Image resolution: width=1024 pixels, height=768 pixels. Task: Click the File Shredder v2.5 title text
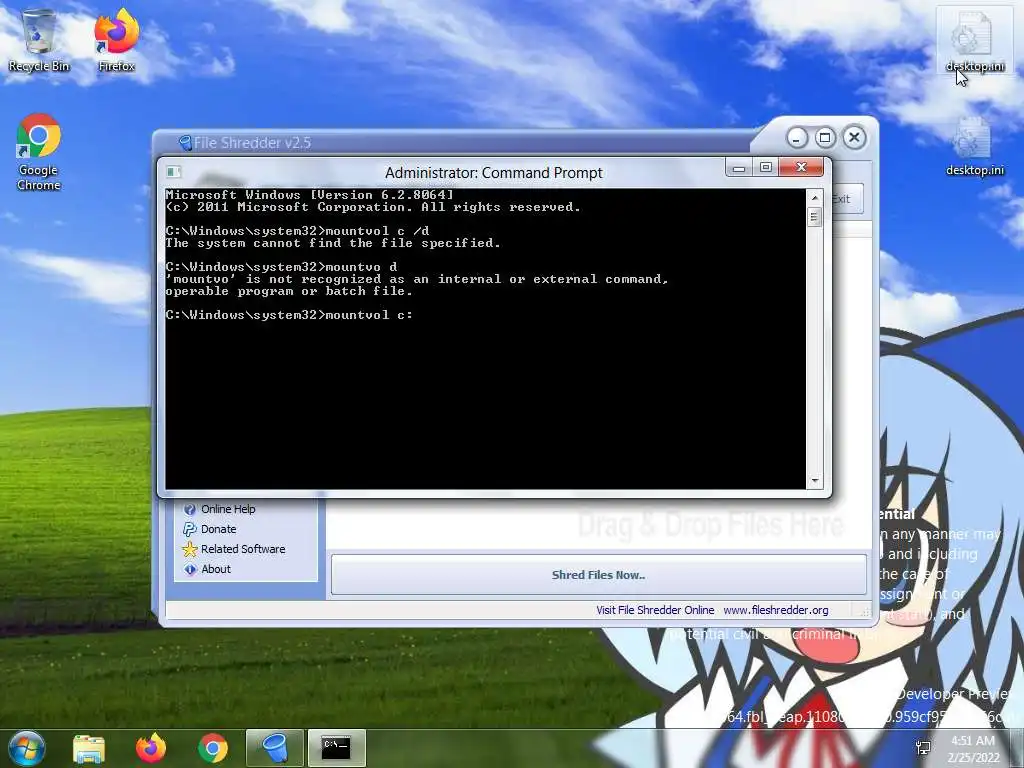tap(252, 142)
